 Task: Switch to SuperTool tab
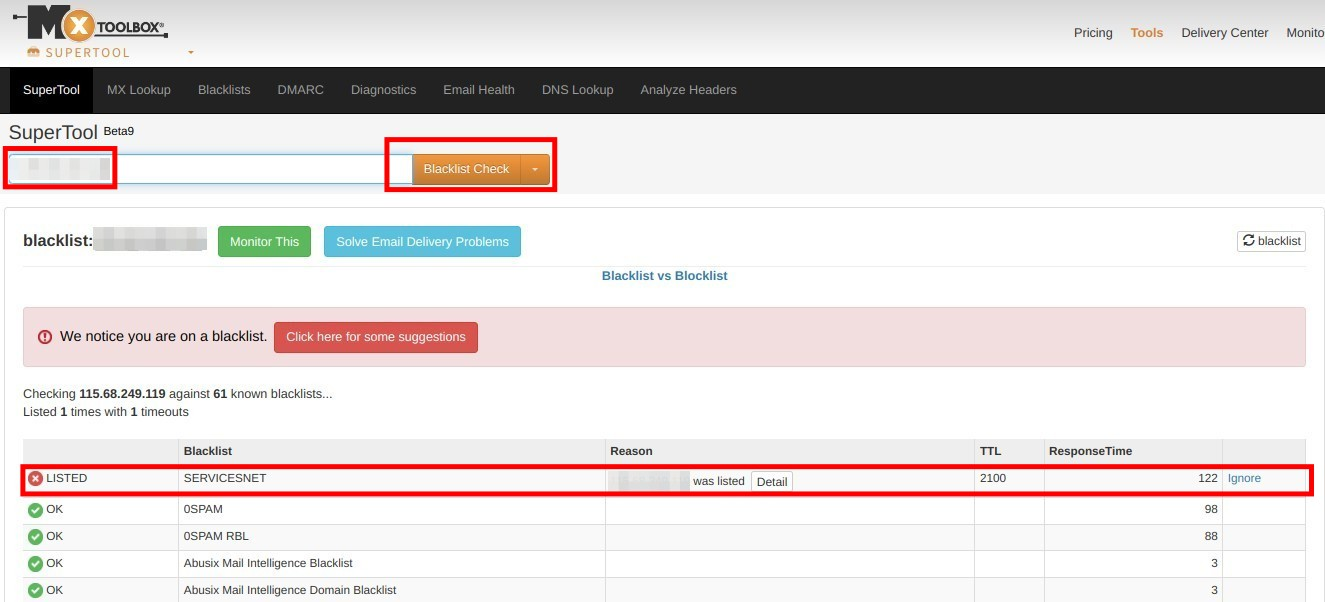click(x=51, y=90)
